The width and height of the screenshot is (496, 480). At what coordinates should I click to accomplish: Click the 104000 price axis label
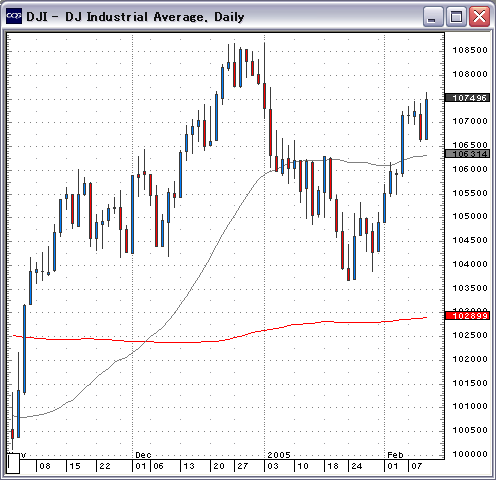470,264
